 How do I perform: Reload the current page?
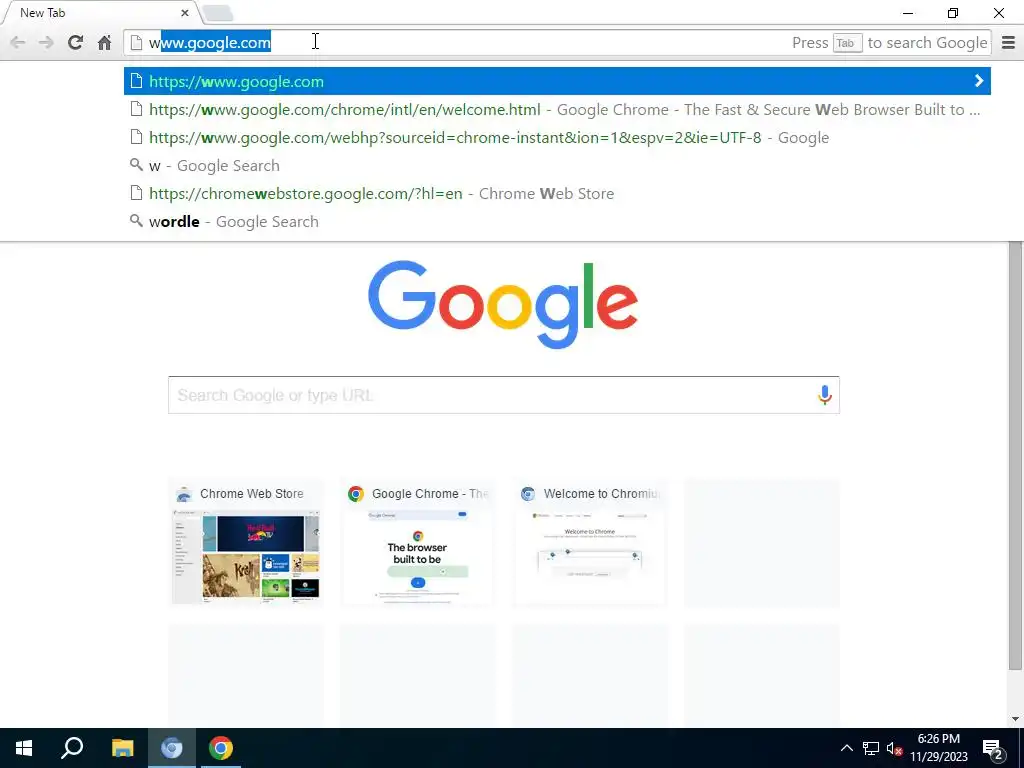75,43
